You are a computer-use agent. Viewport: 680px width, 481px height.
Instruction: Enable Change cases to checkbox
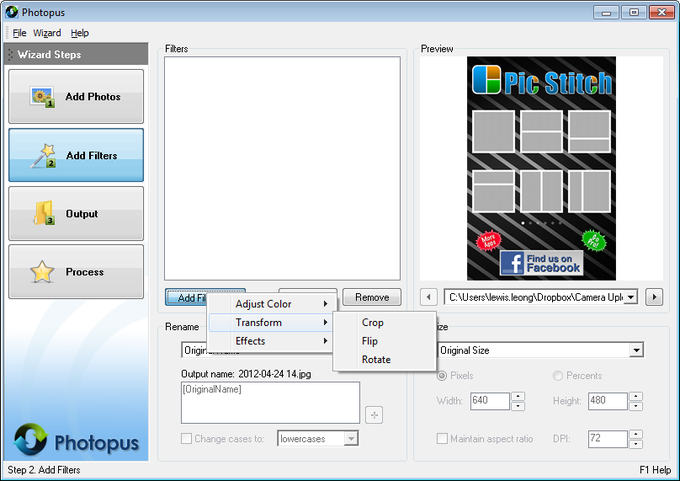tap(186, 438)
